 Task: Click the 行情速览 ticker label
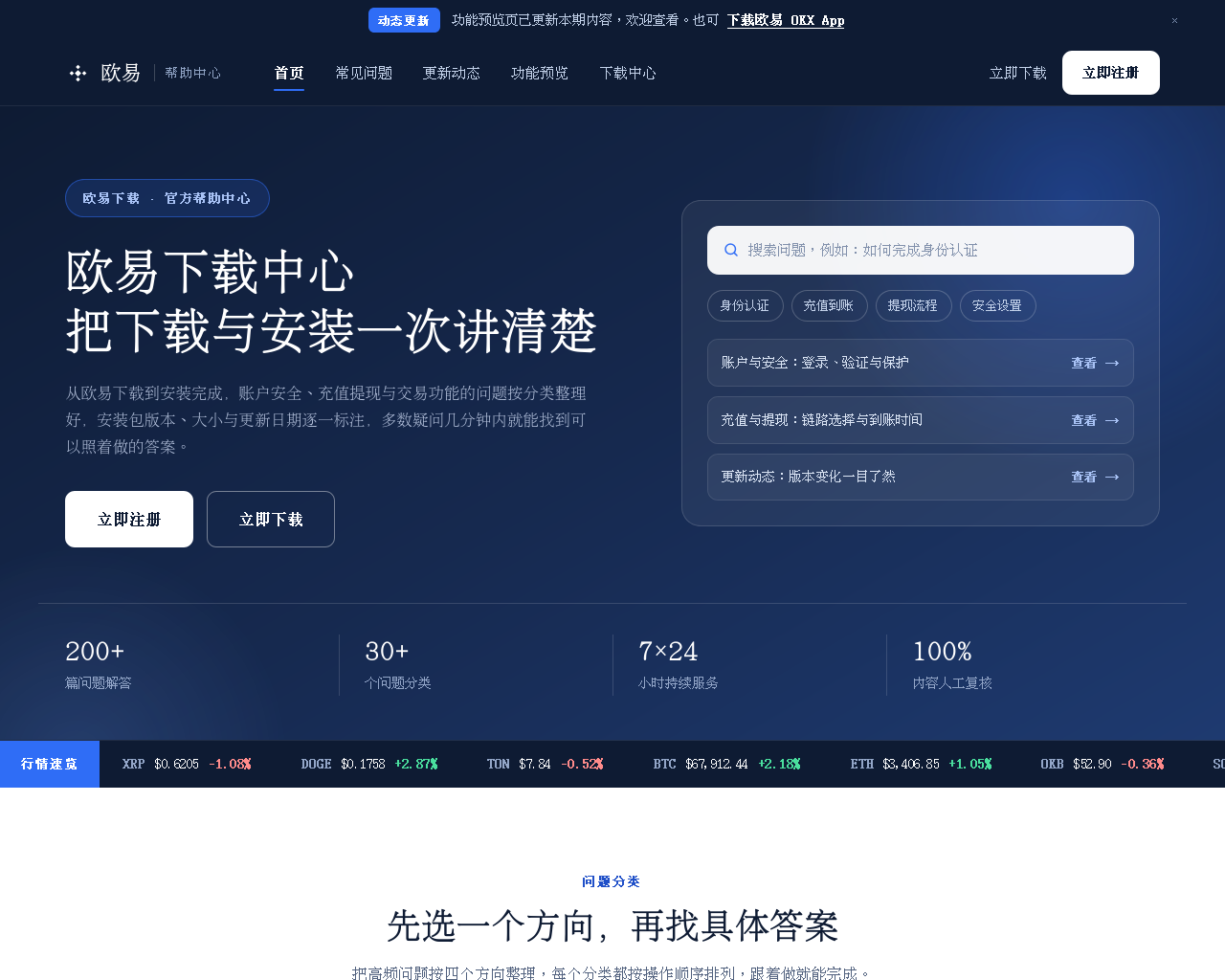50,764
